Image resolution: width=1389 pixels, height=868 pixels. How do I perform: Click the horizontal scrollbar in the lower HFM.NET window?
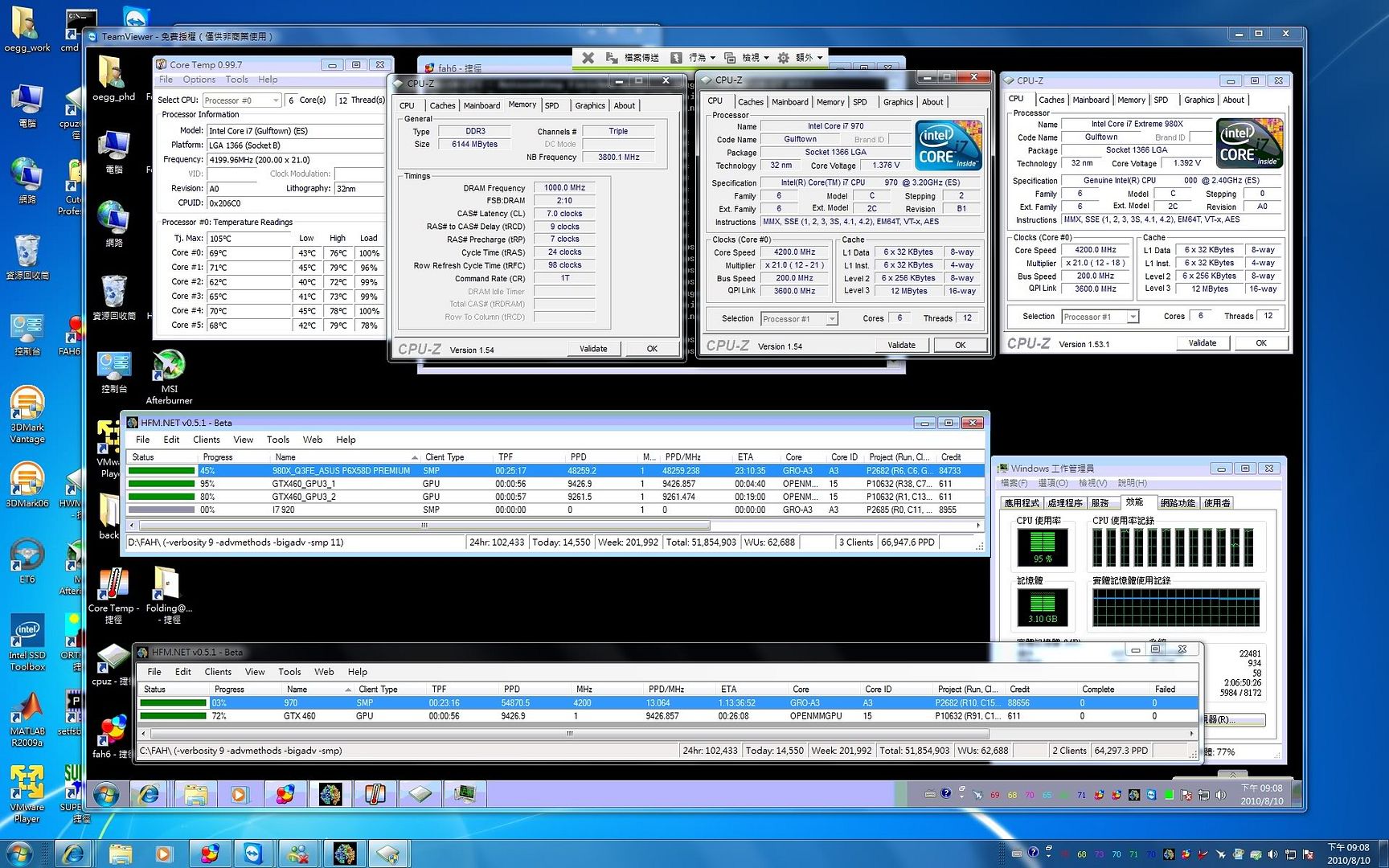569,733
